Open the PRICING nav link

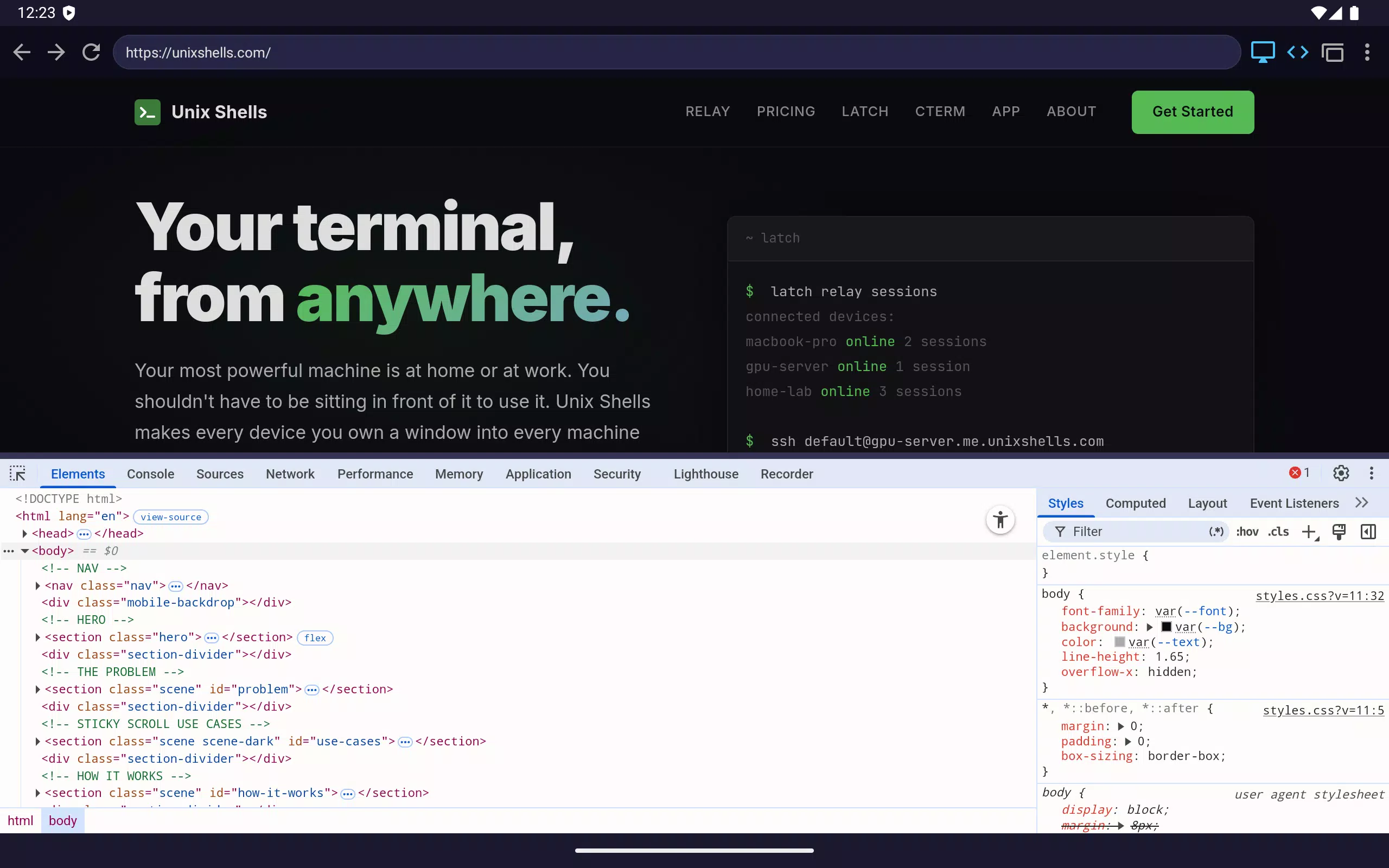click(786, 111)
